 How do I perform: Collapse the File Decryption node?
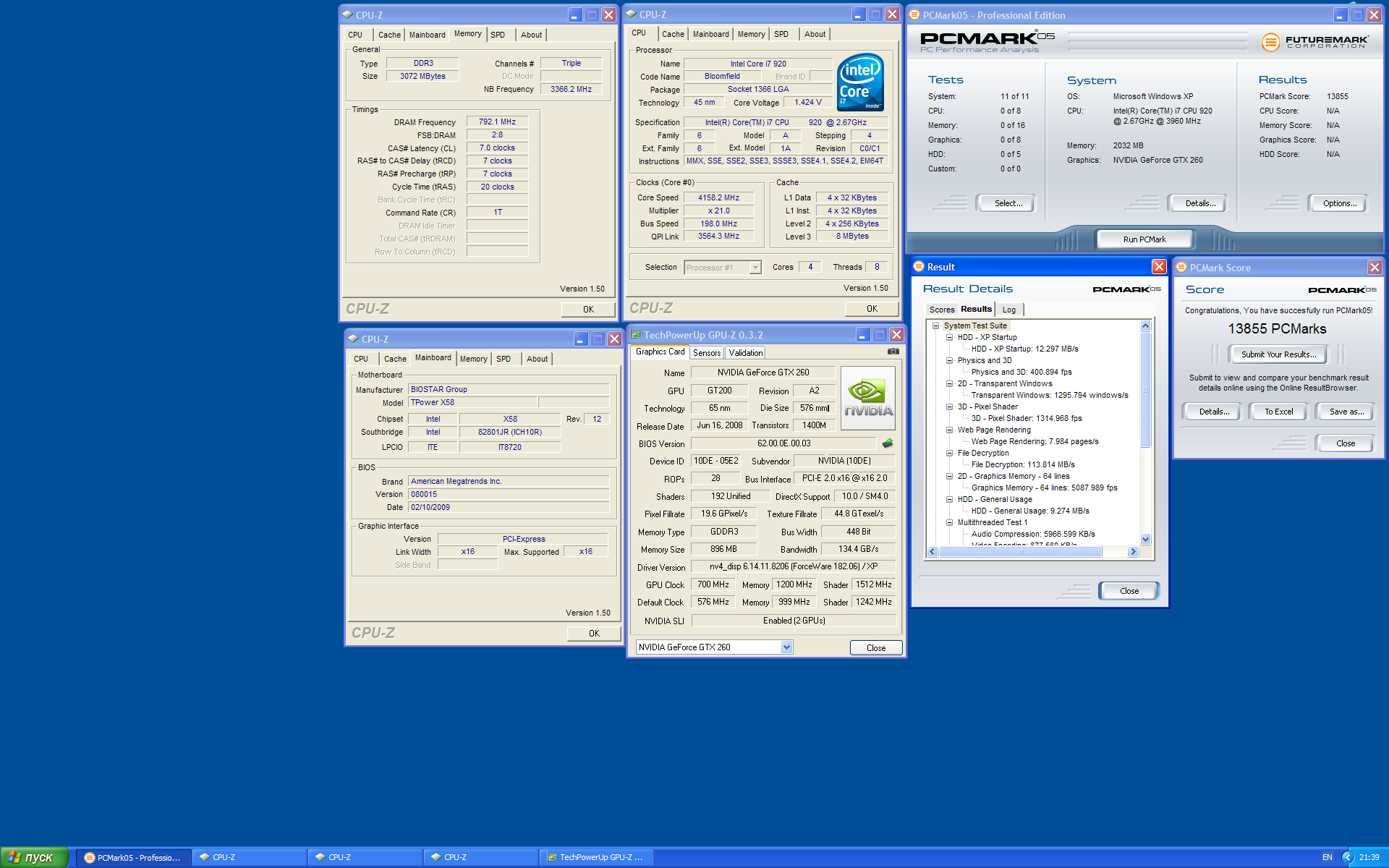coord(949,453)
